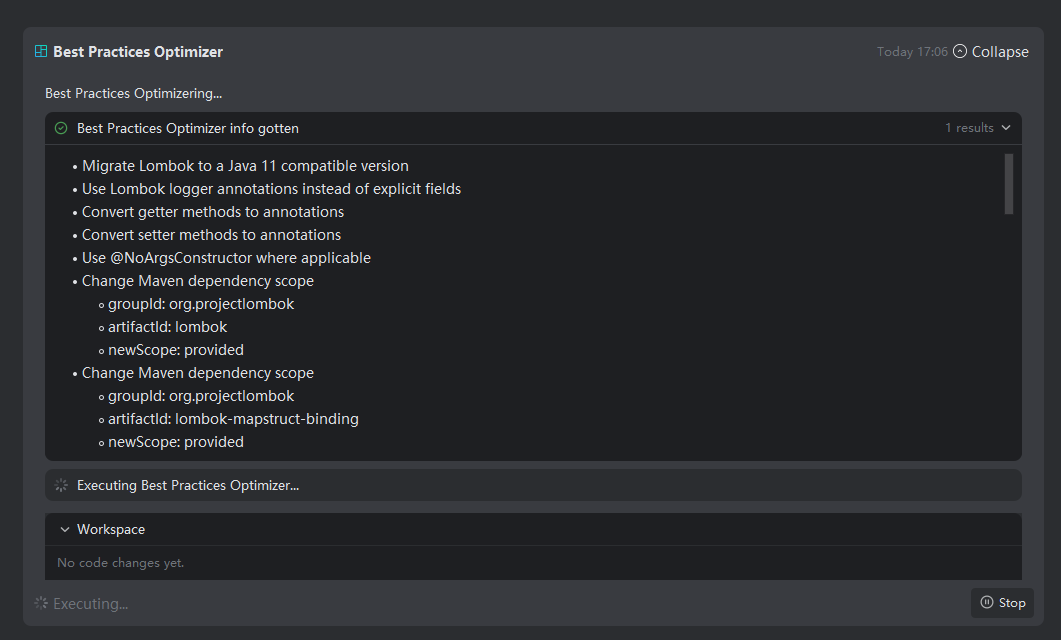1061x640 pixels.
Task: Click 'Use @NoArgsConstructor where applicable' item
Action: [x=226, y=258]
